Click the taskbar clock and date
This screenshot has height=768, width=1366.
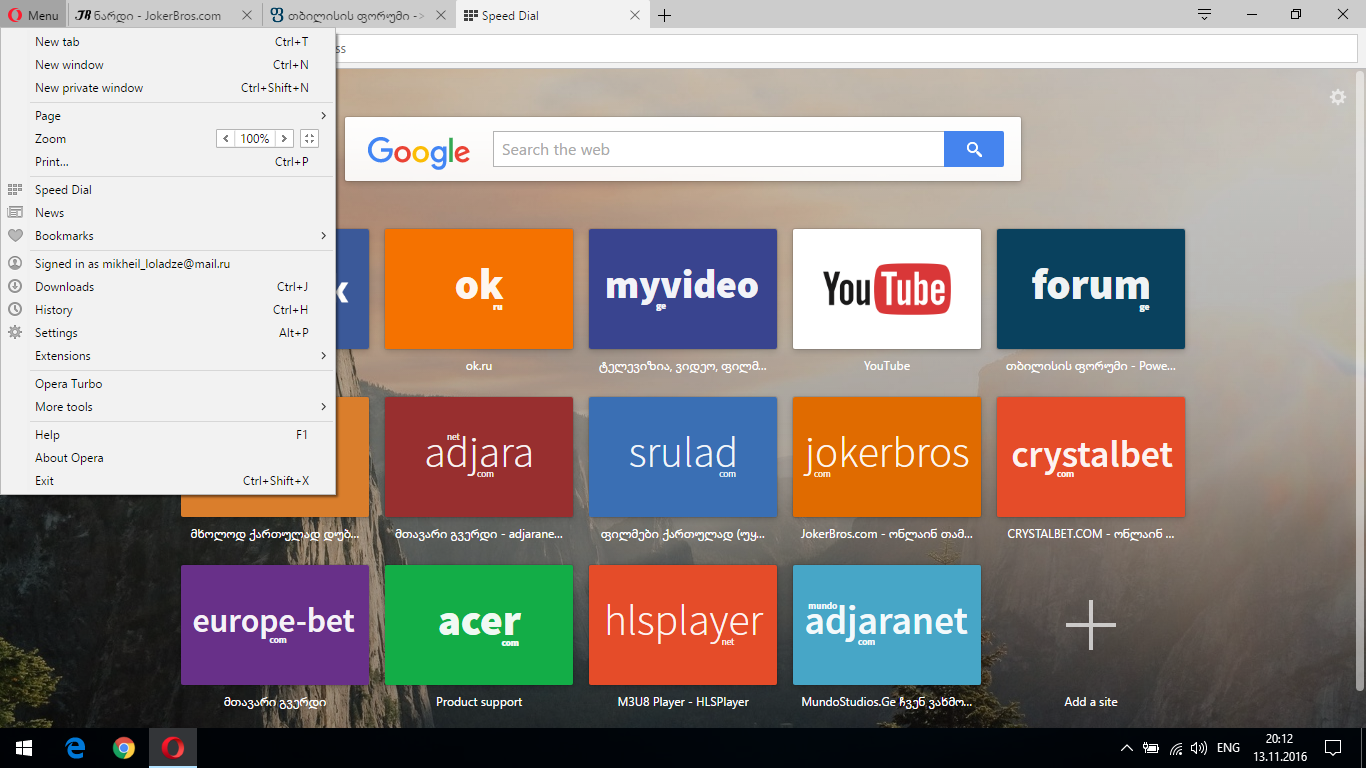[x=1279, y=748]
